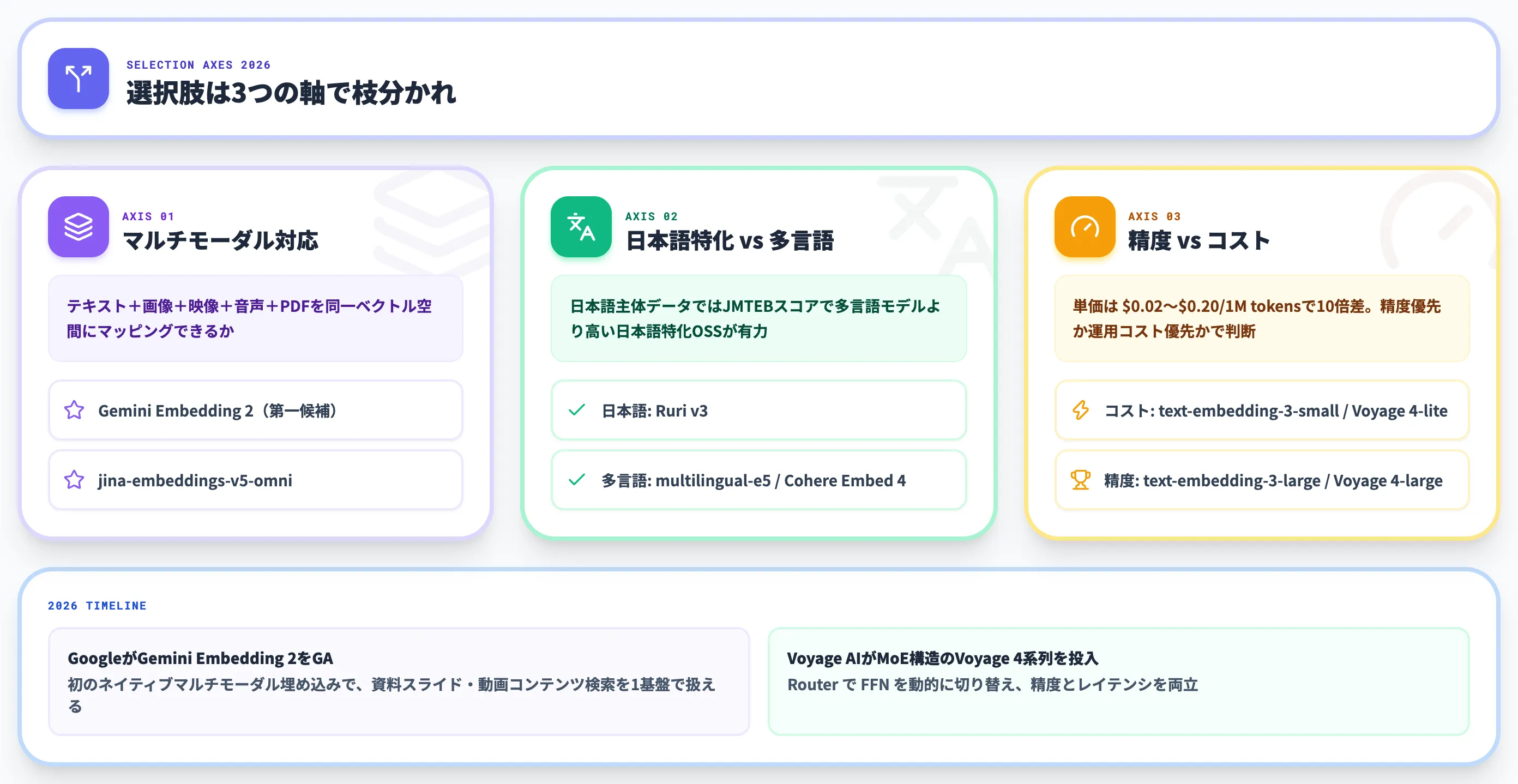Click the heading 選択肢は3つの軸で枝分かれ
Image resolution: width=1518 pixels, height=784 pixels.
291,93
